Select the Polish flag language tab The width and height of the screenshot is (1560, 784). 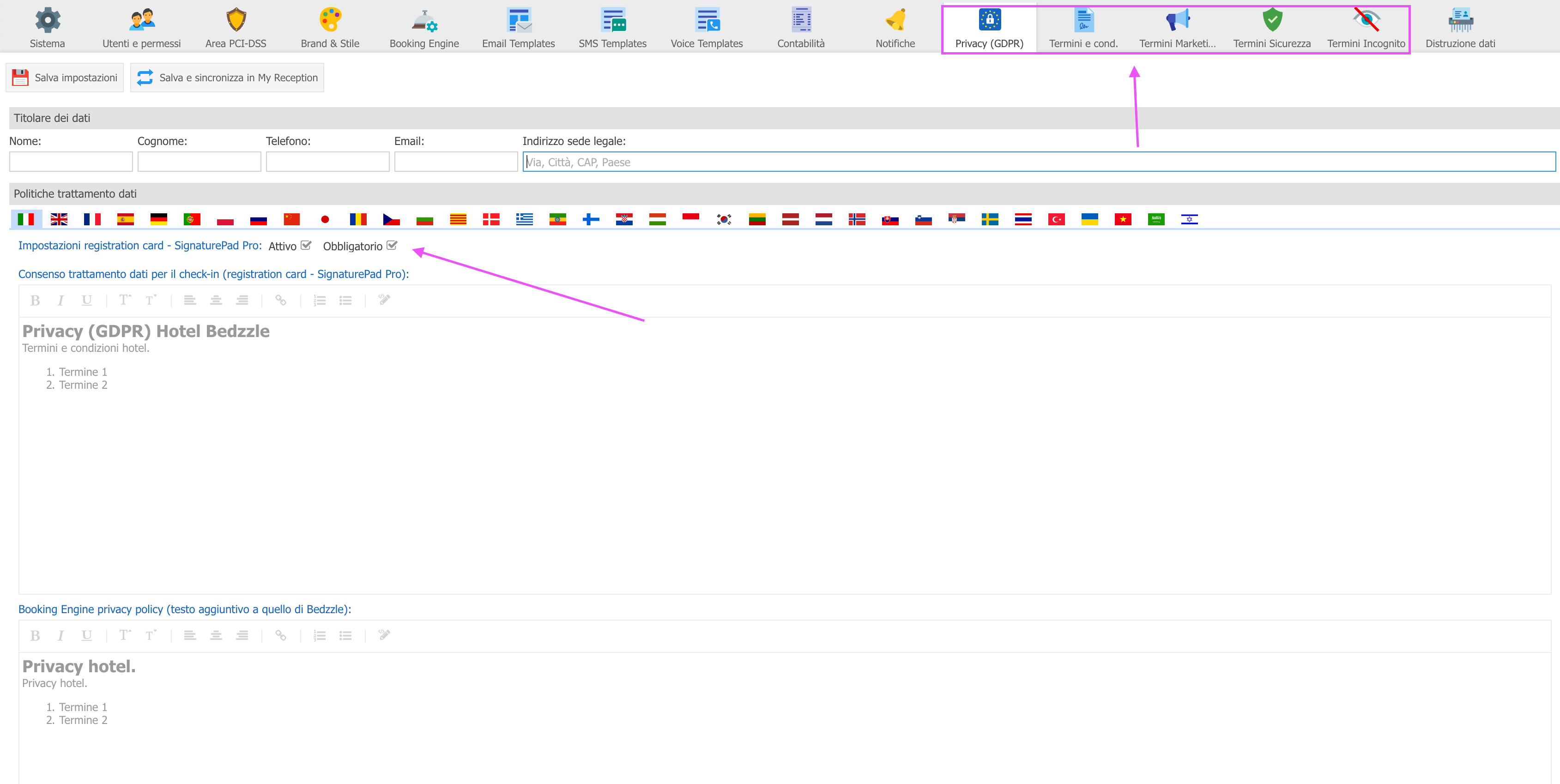click(225, 219)
